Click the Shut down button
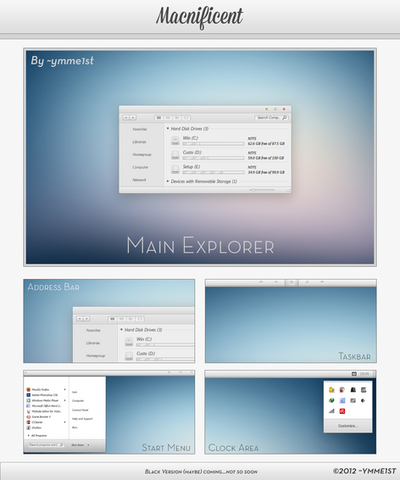The width and height of the screenshot is (400, 480). (x=78, y=445)
